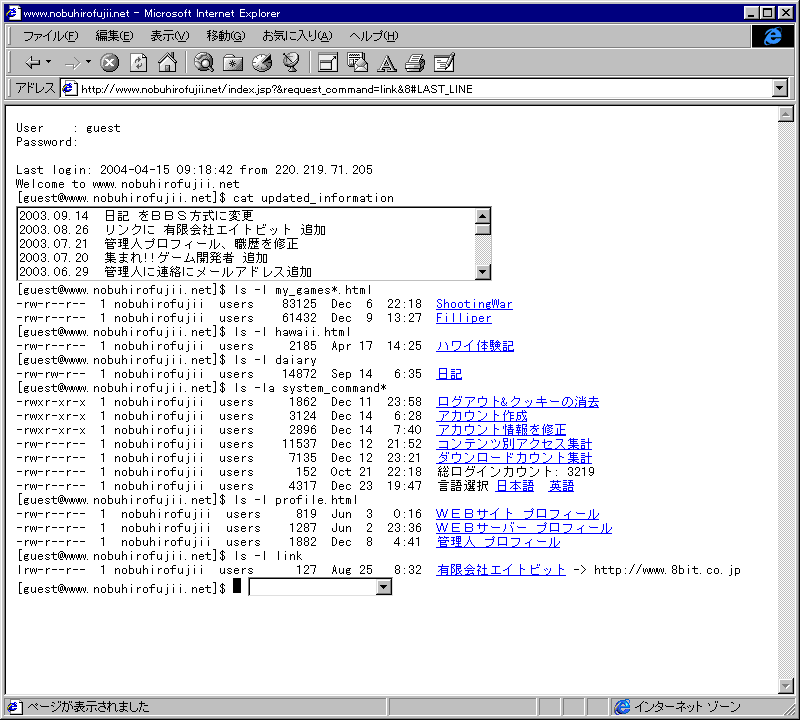Click the 'cat updated_information' command text

click(313, 198)
